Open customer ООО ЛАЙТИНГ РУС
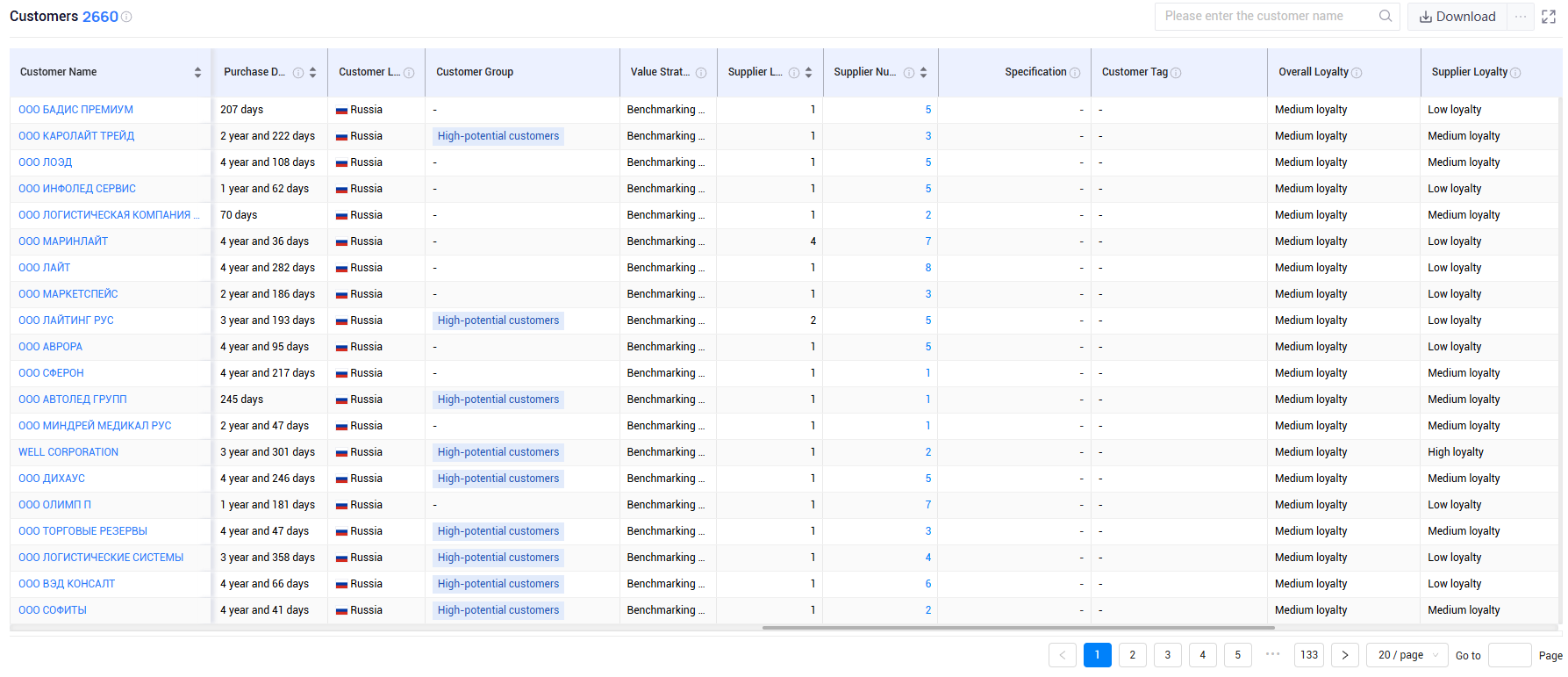 point(66,320)
